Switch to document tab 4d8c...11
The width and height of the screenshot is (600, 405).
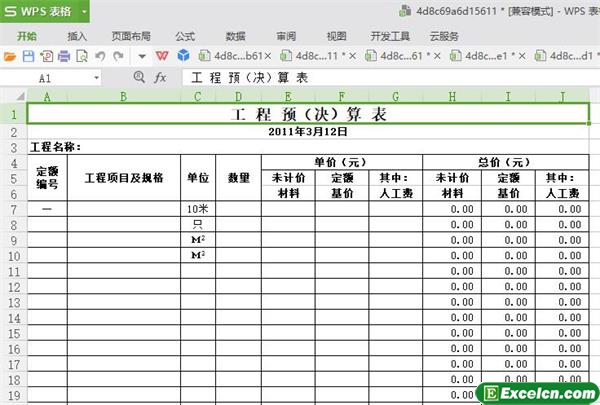[312, 56]
